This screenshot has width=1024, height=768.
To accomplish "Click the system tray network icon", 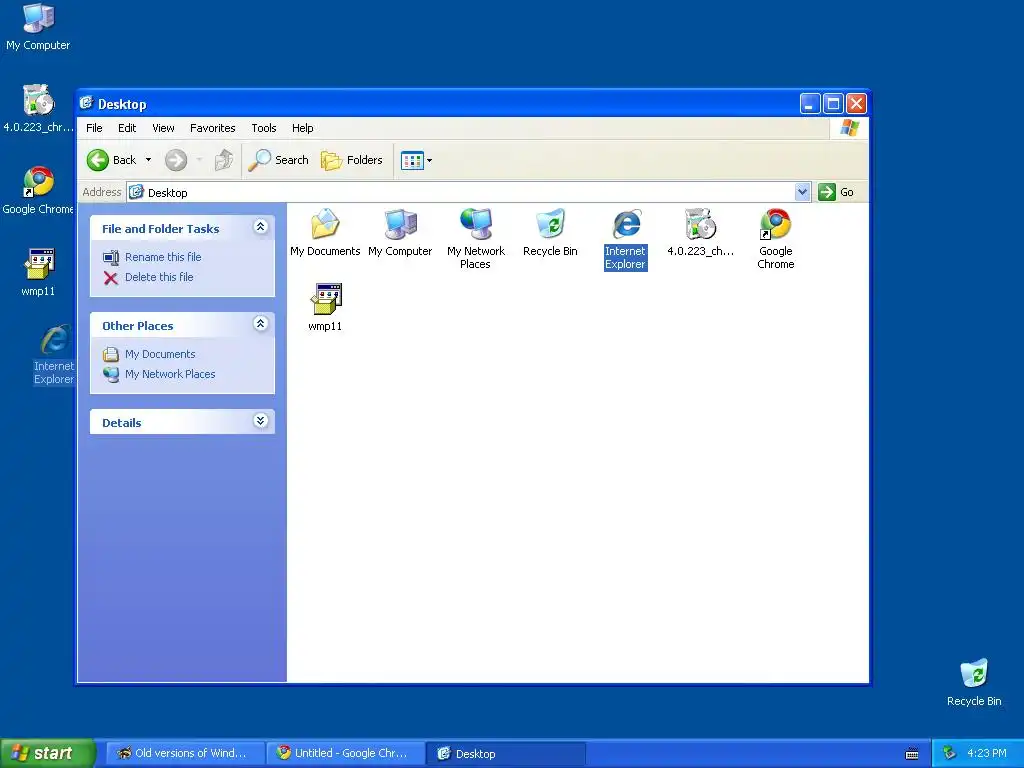I will click(949, 753).
